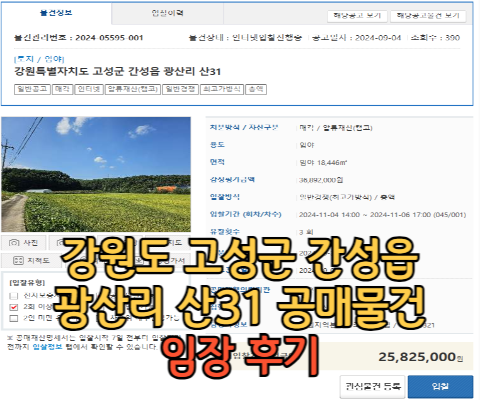
Task: Select the notice date 2024-09-04
Action: pos(378,38)
